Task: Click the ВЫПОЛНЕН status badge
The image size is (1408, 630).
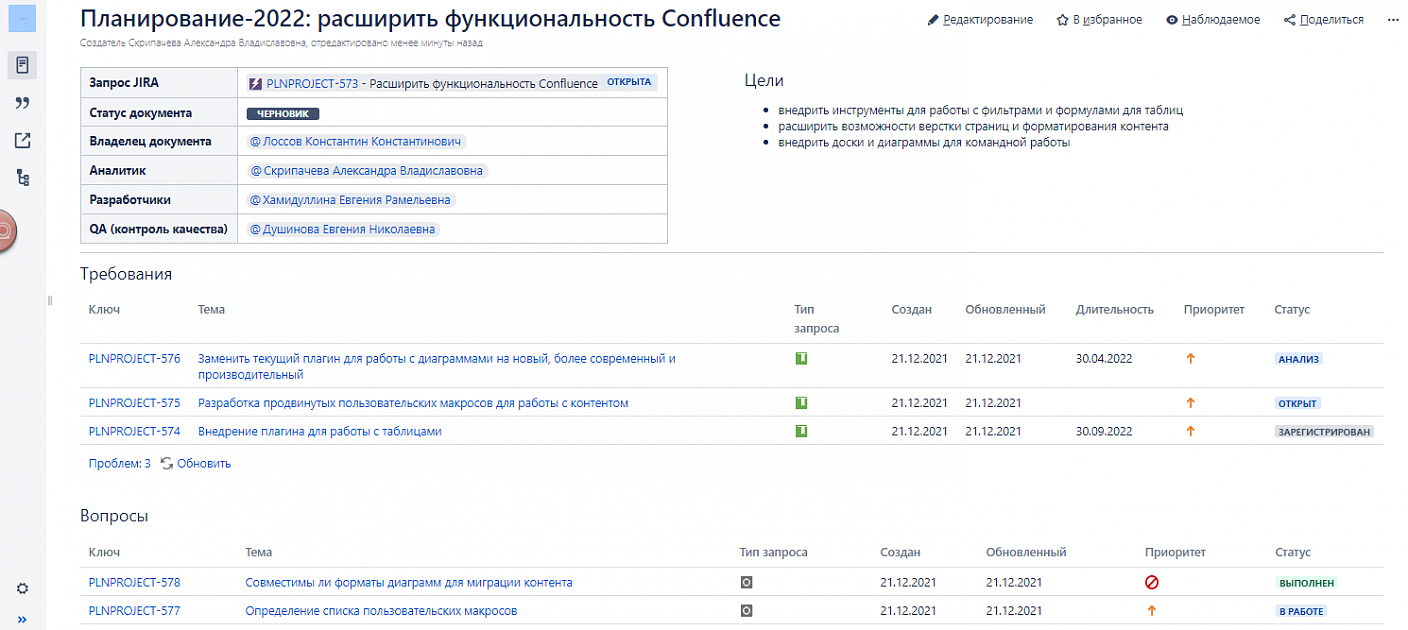Action: (x=1306, y=583)
